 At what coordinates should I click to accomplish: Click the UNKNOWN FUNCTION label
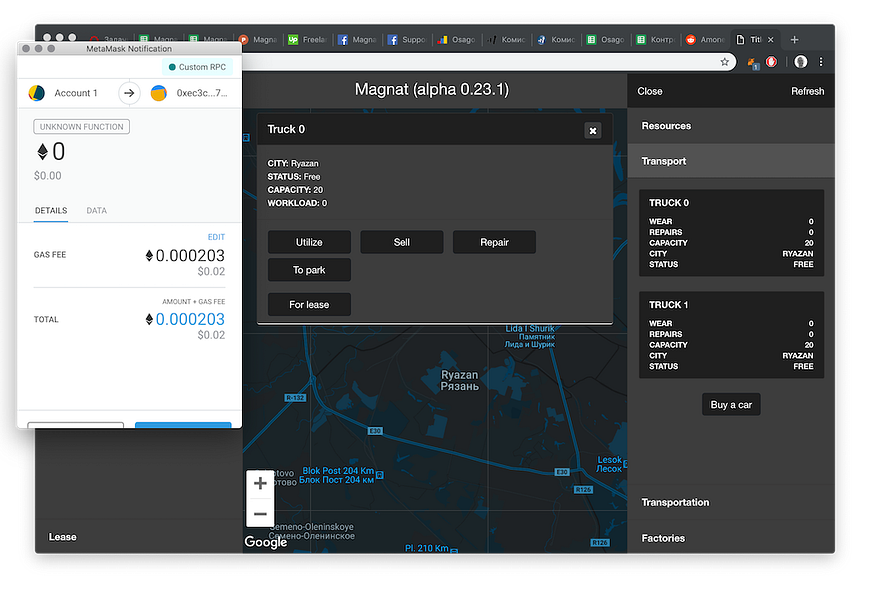point(82,127)
